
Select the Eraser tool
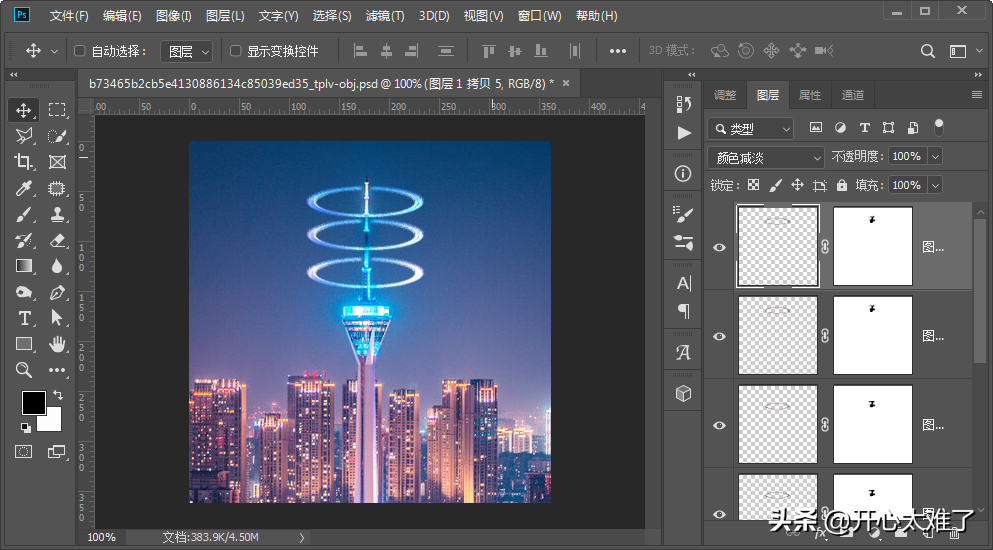[57, 240]
